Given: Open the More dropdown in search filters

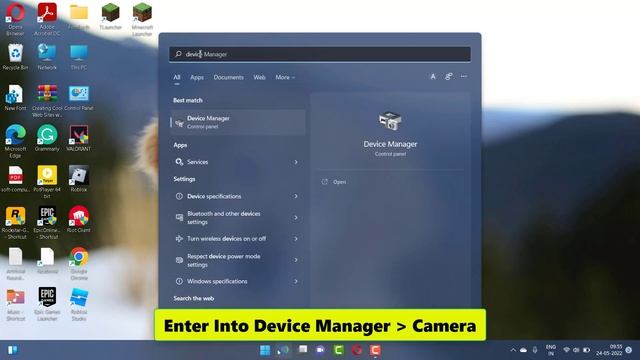Looking at the screenshot, I should click(285, 77).
